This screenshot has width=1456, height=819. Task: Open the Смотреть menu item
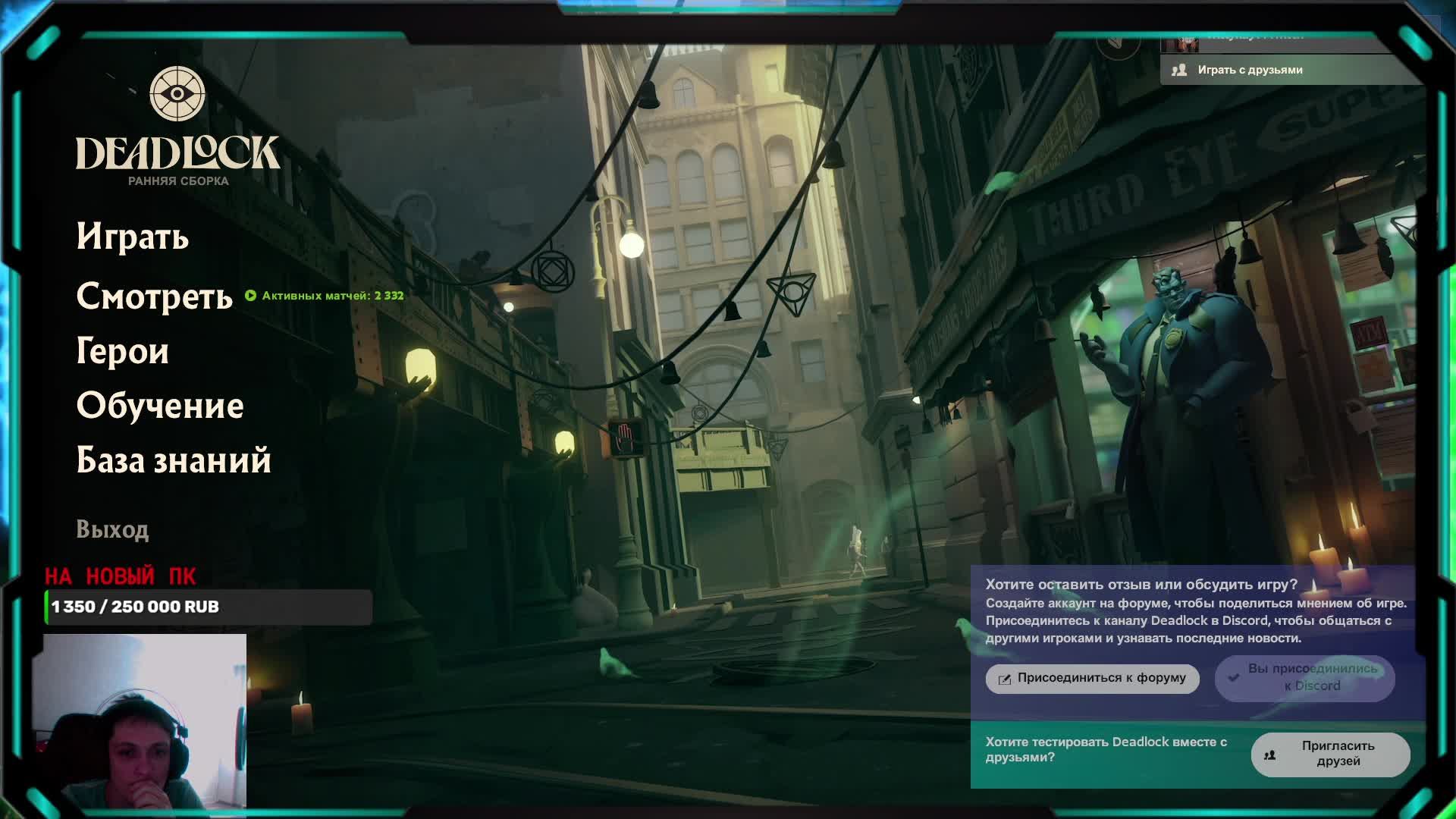[x=155, y=297]
